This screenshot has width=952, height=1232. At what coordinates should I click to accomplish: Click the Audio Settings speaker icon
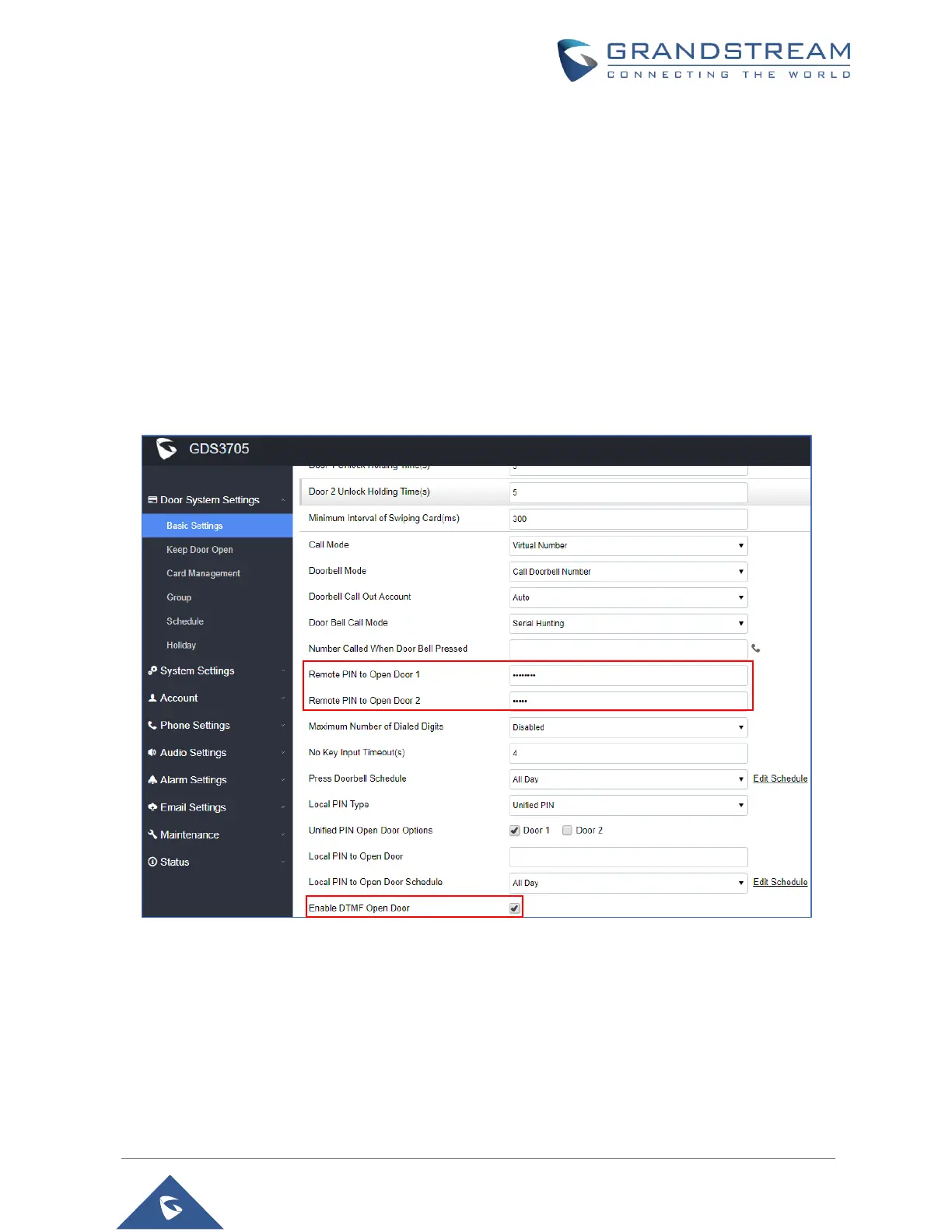152,752
